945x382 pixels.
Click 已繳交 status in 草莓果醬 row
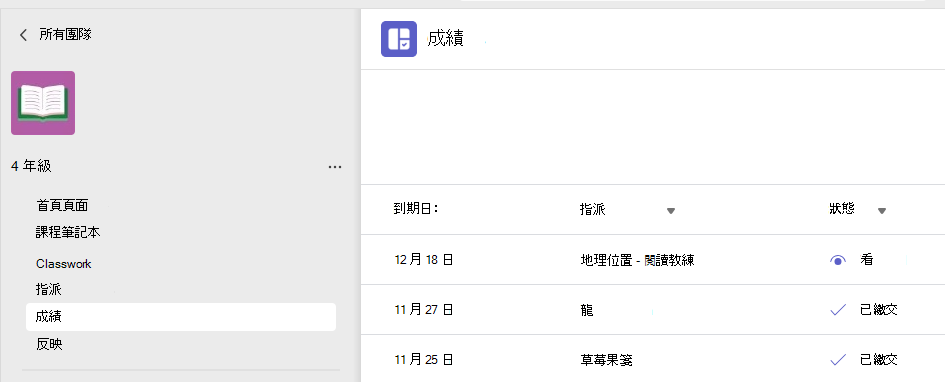879,360
